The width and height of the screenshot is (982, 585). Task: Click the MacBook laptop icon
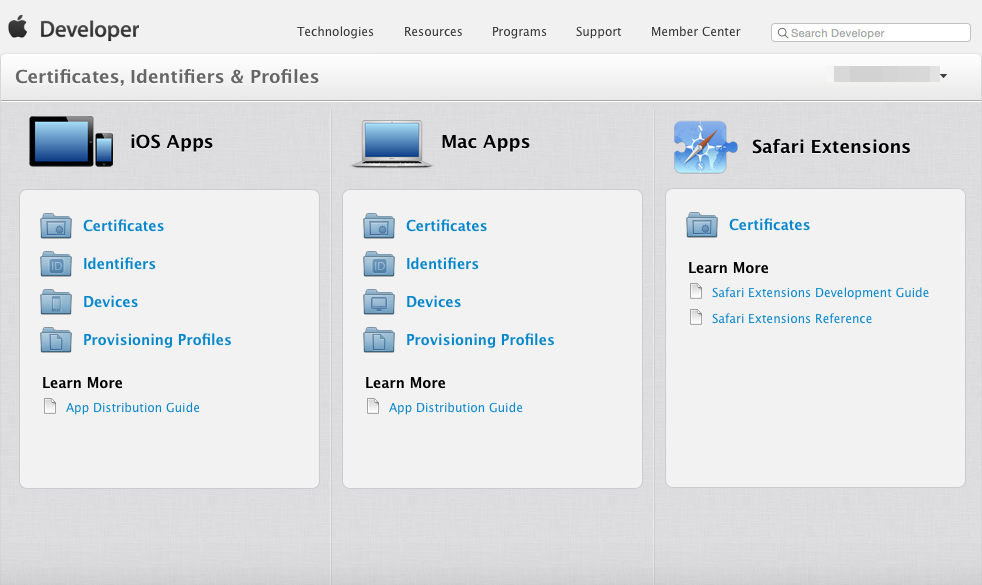click(x=391, y=143)
